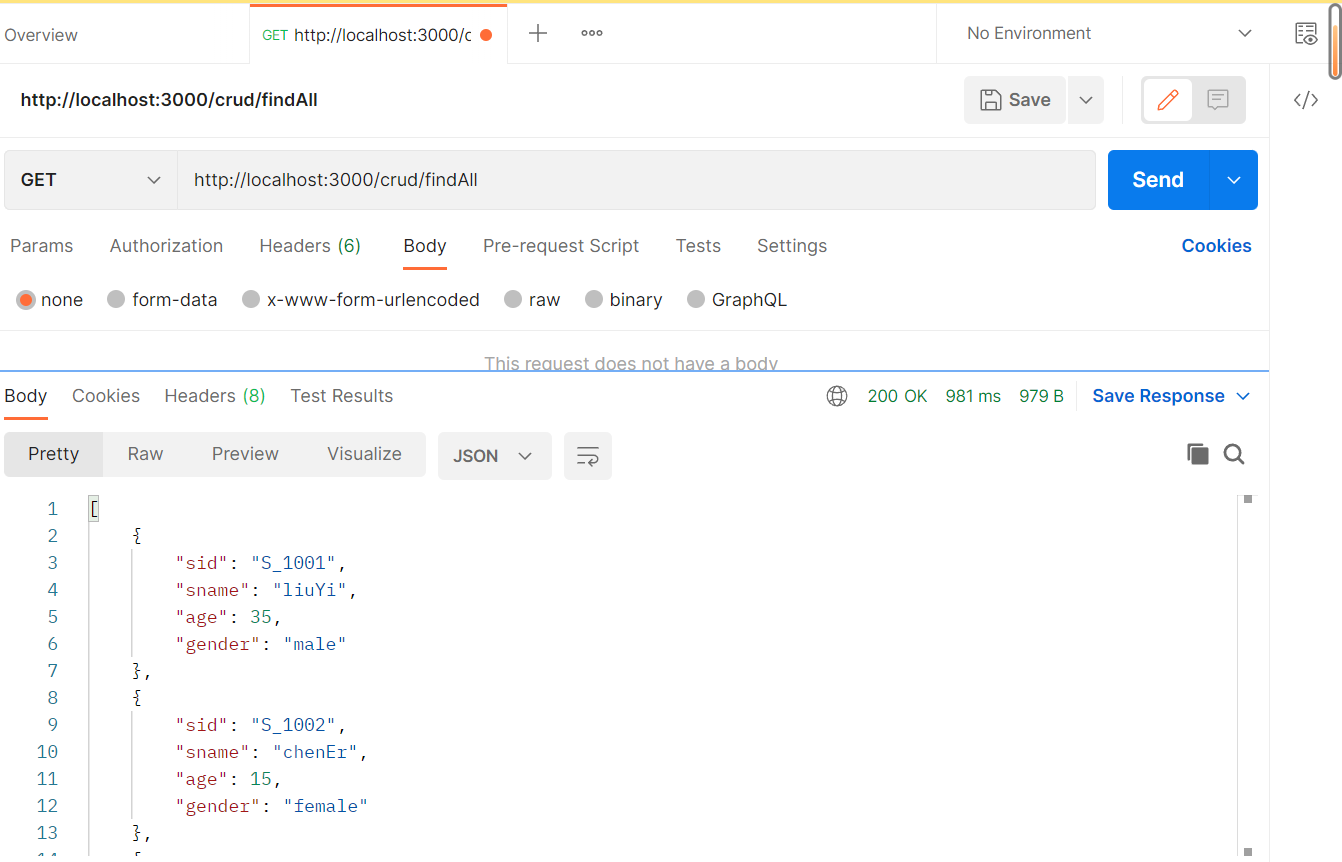Click the 200 OK status text
The image size is (1342, 862).
point(898,396)
